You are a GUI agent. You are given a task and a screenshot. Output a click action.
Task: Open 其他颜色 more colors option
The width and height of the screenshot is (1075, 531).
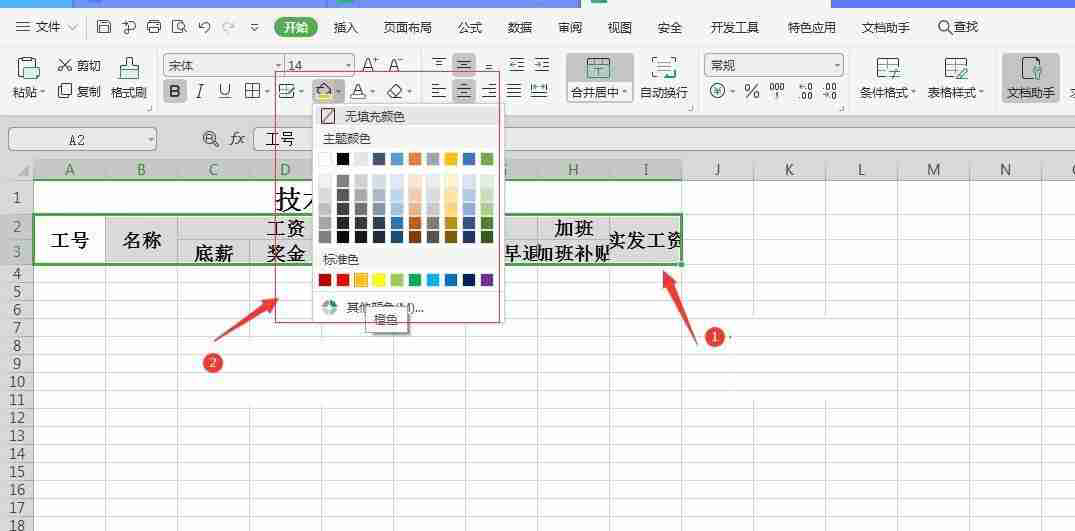point(408,308)
